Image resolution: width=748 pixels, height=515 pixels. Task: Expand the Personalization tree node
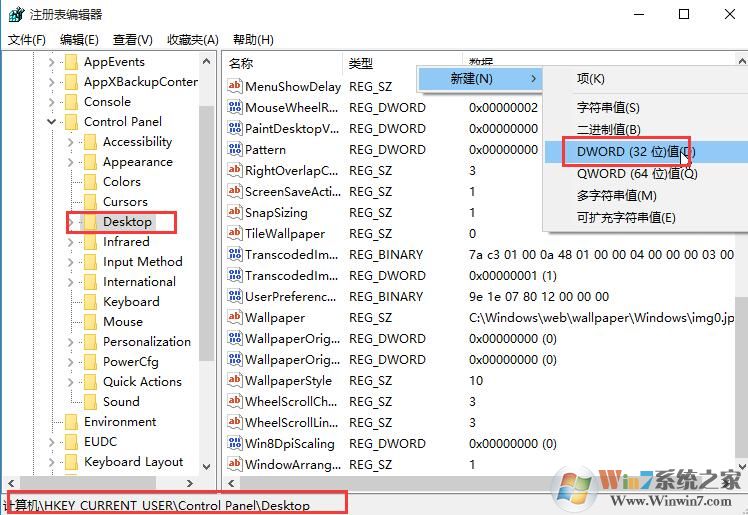[71, 342]
